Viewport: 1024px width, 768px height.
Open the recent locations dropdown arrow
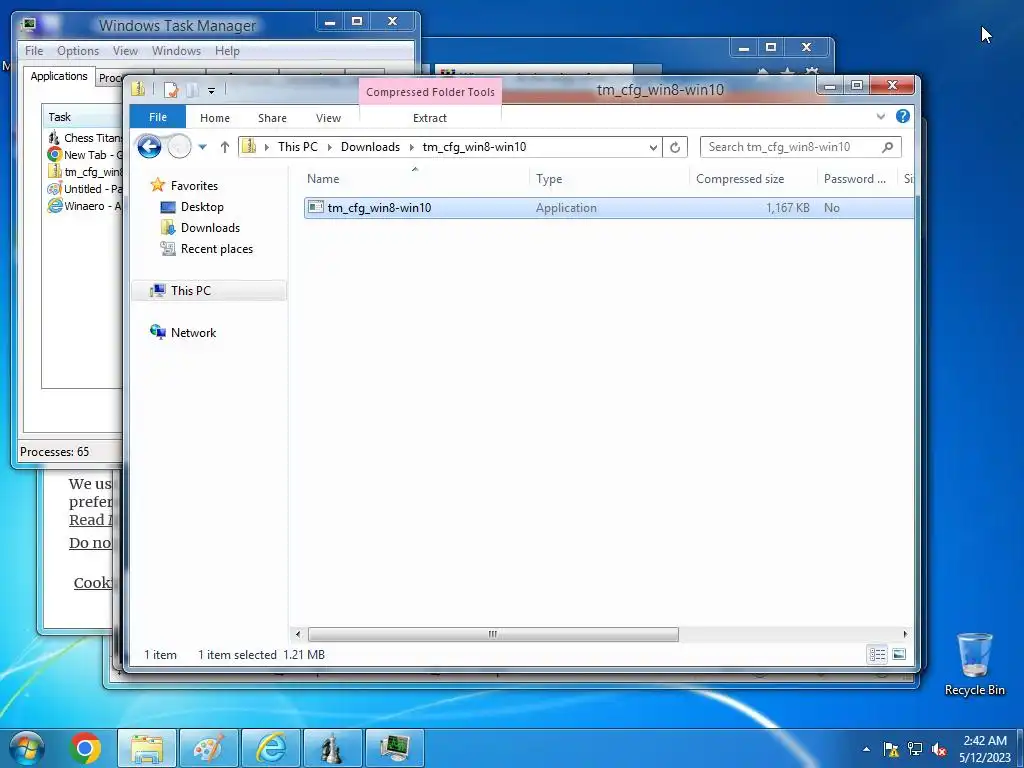pyautogui.click(x=202, y=147)
